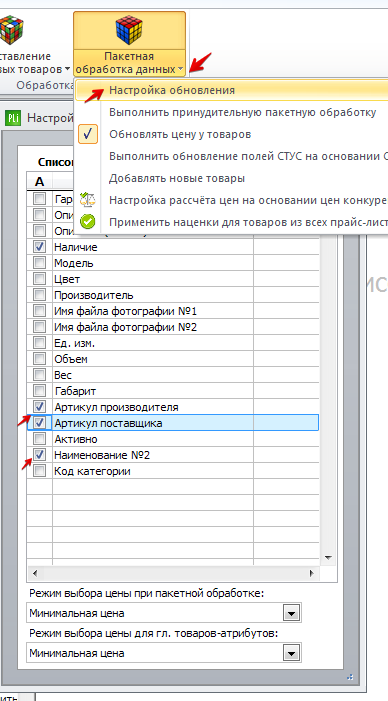Tick the Габарит checkbox

[x=40, y=391]
